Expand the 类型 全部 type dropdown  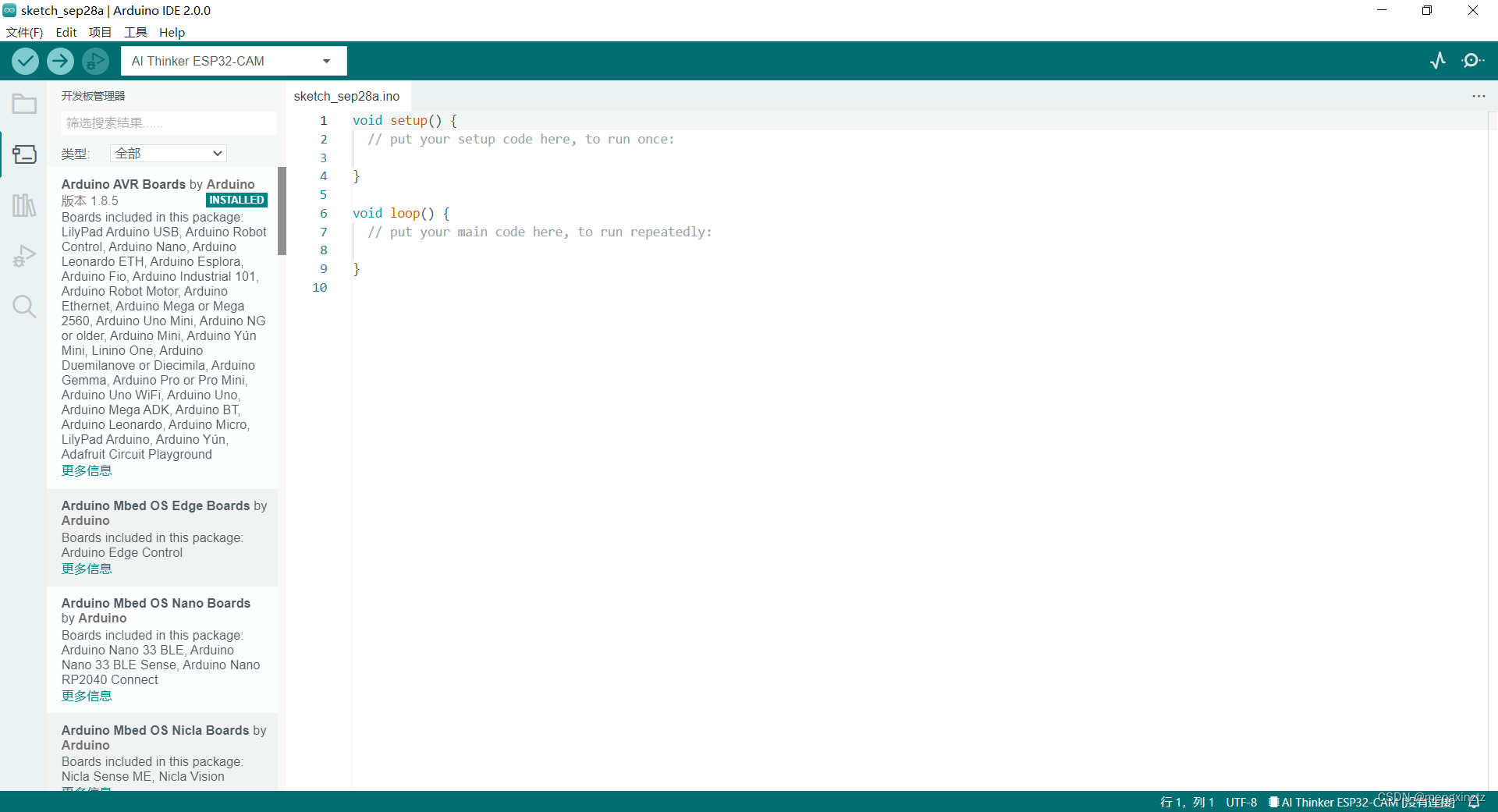click(169, 154)
